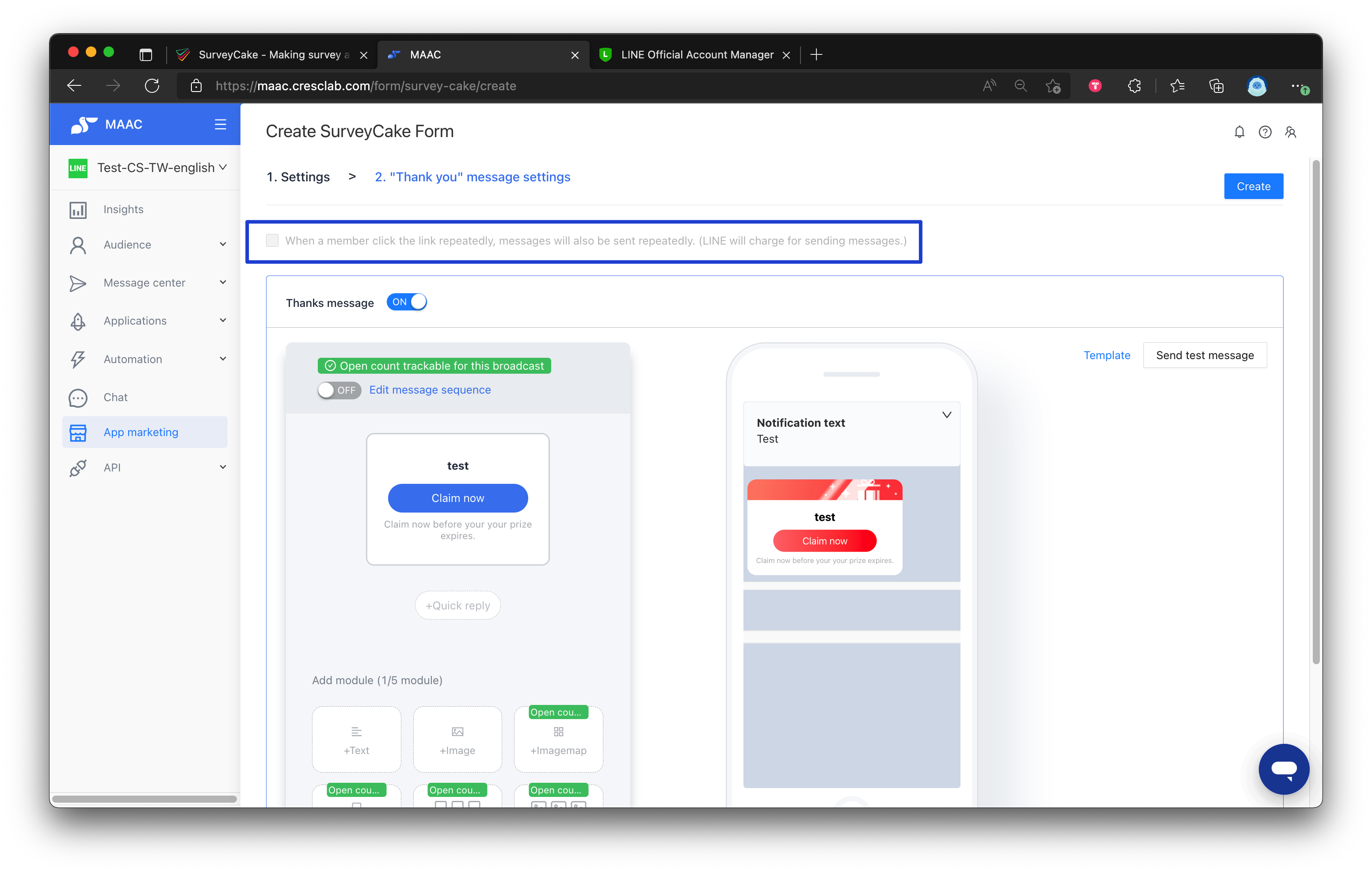The width and height of the screenshot is (1372, 873).
Task: Open the chat support bubble
Action: click(1284, 769)
